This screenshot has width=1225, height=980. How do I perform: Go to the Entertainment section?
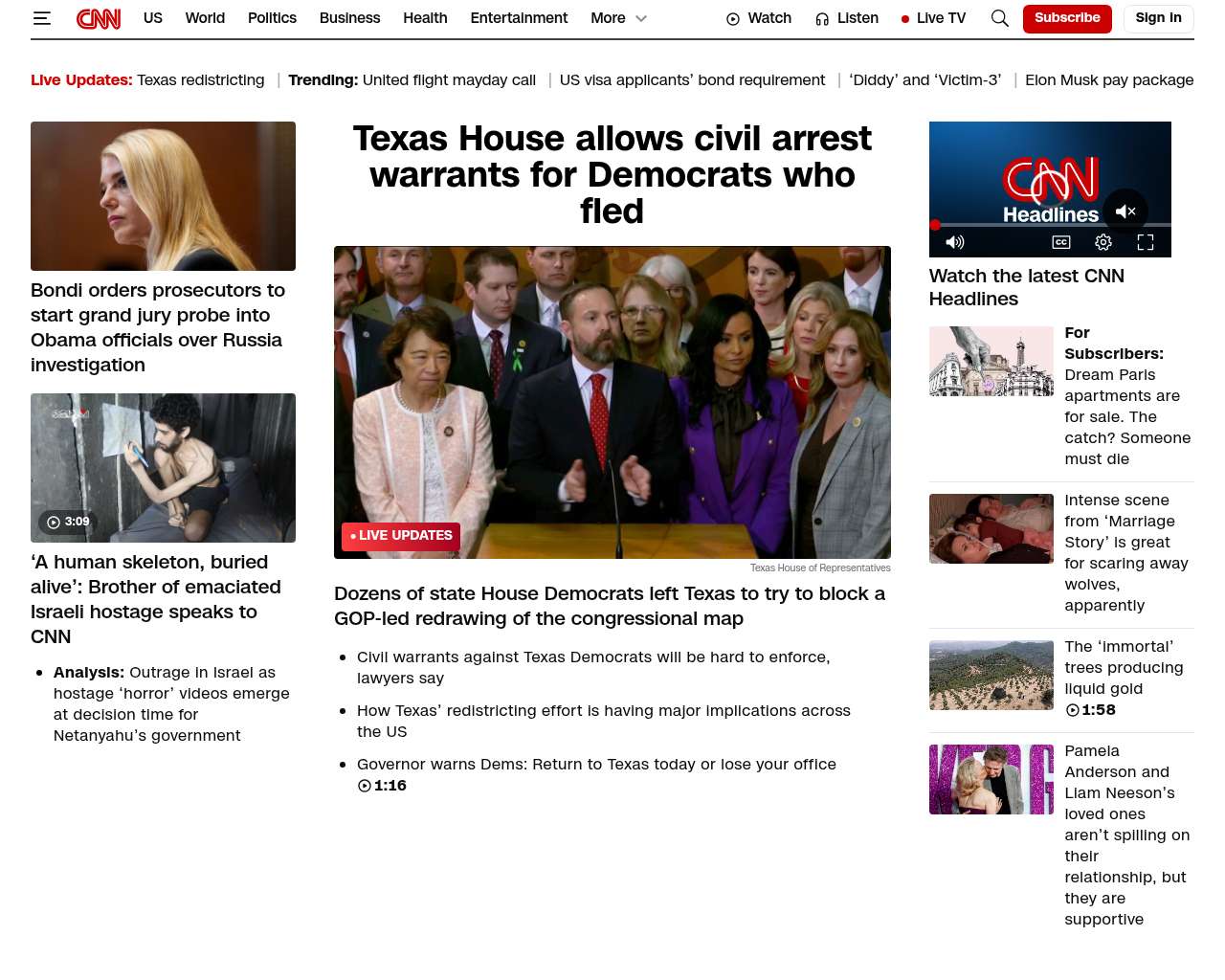pyautogui.click(x=519, y=18)
